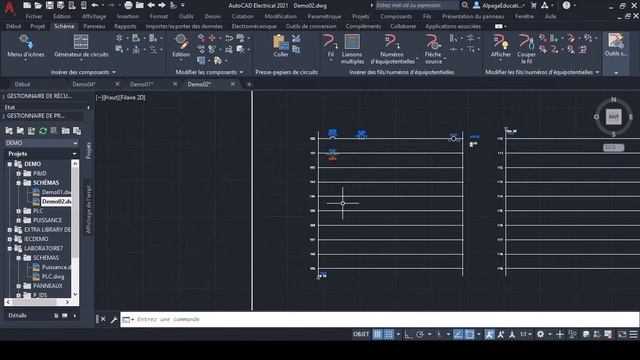Open the help question mark icon
The width and height of the screenshot is (640, 360).
coord(567,5)
